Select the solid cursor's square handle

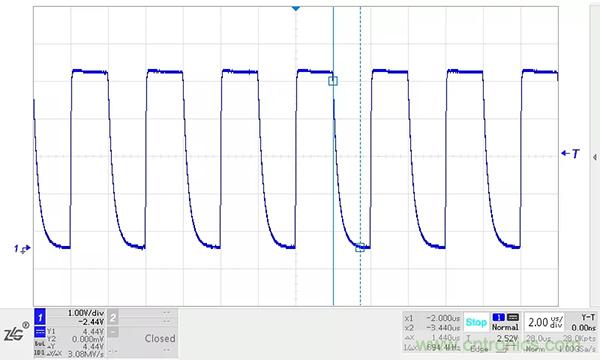tap(333, 81)
